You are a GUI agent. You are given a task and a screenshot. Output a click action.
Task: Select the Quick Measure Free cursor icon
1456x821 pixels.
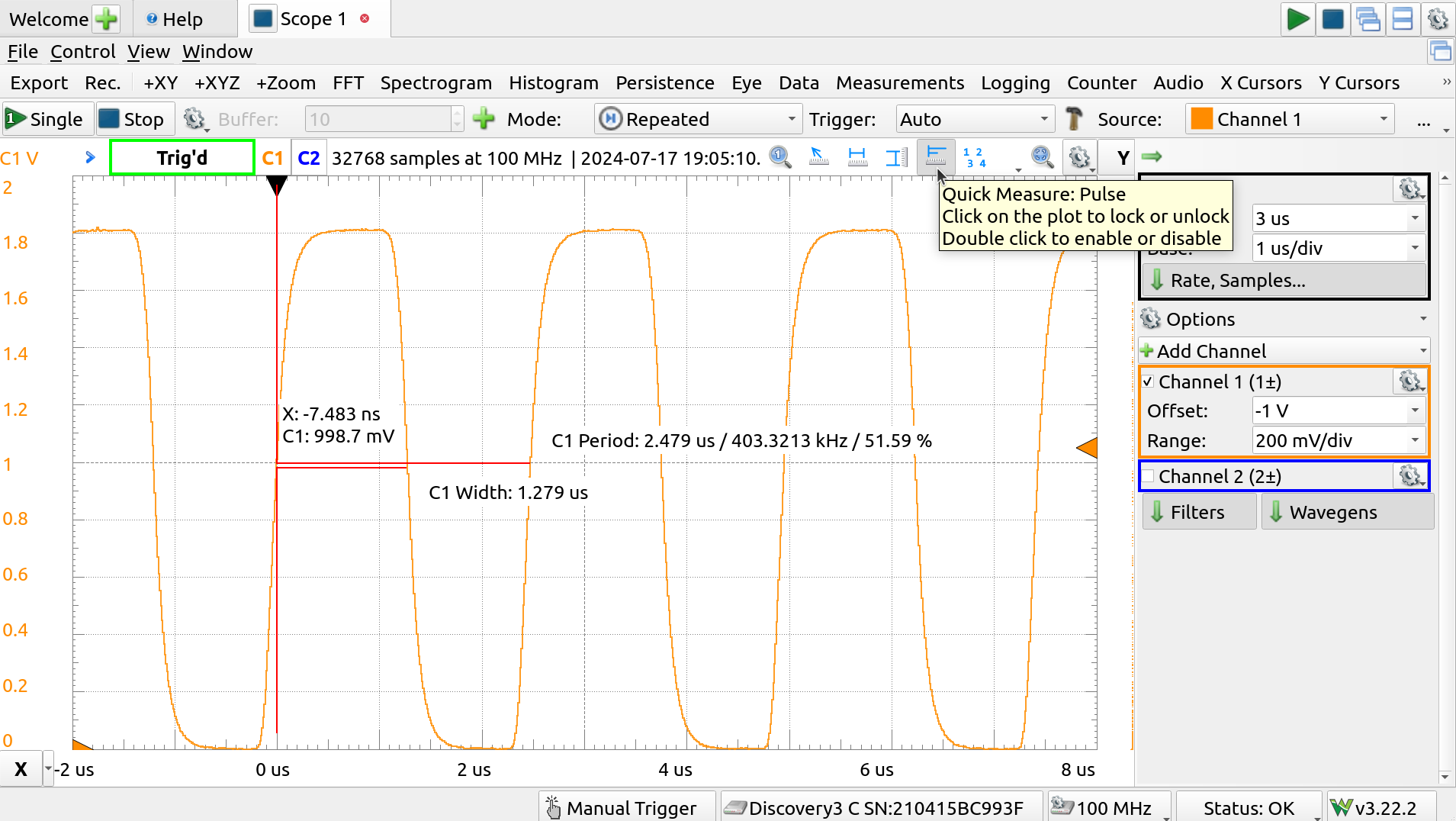pyautogui.click(x=818, y=157)
